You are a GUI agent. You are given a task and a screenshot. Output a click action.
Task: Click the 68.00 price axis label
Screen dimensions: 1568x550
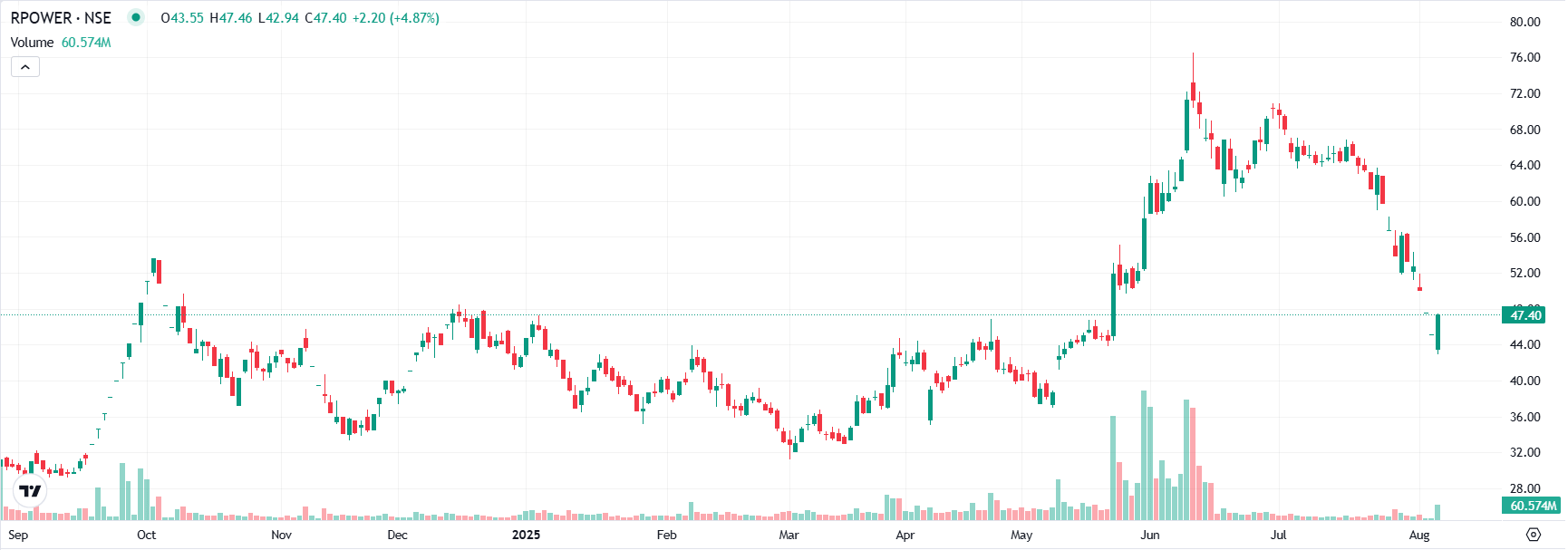[x=1525, y=130]
